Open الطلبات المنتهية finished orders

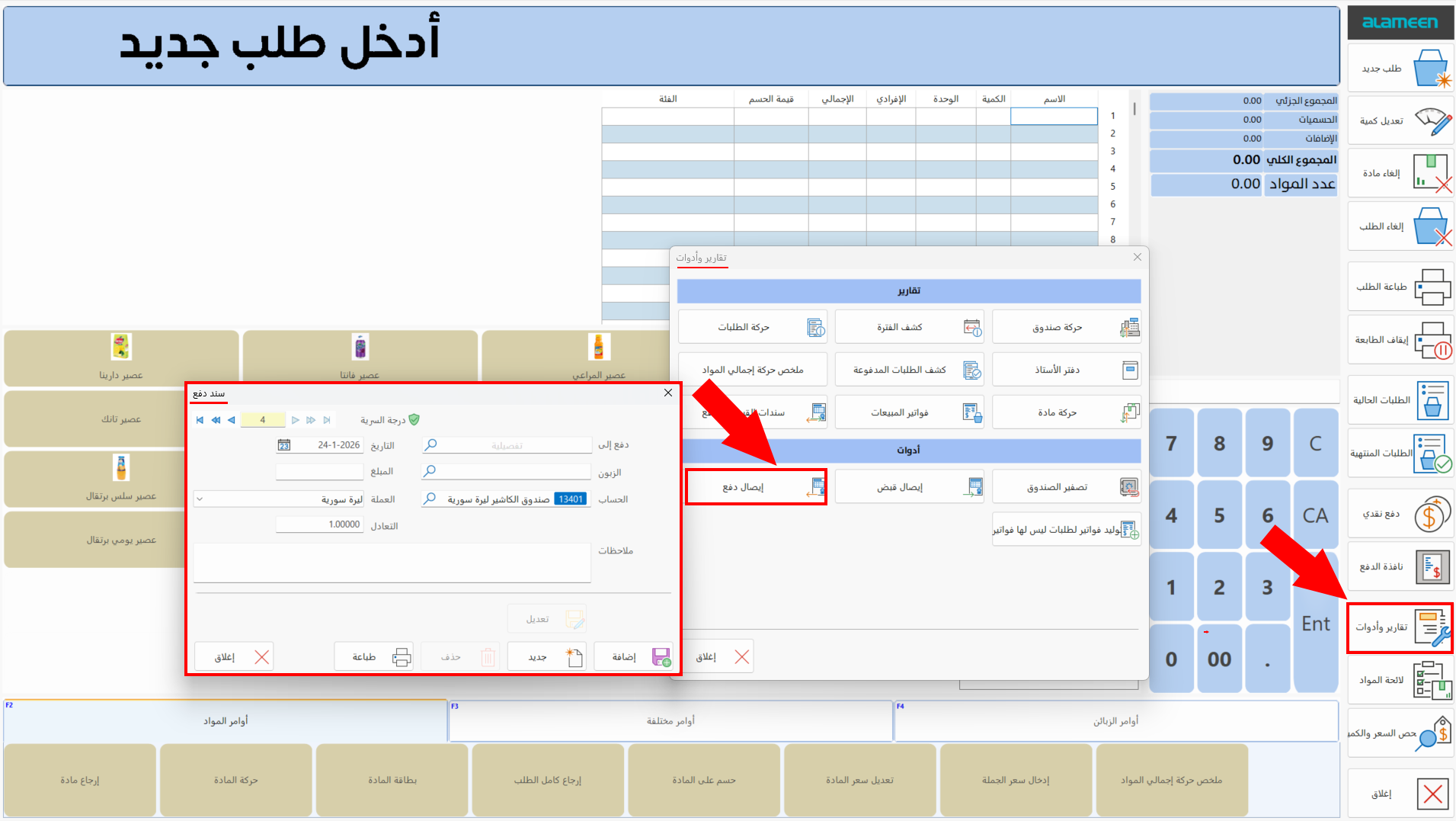(1400, 454)
